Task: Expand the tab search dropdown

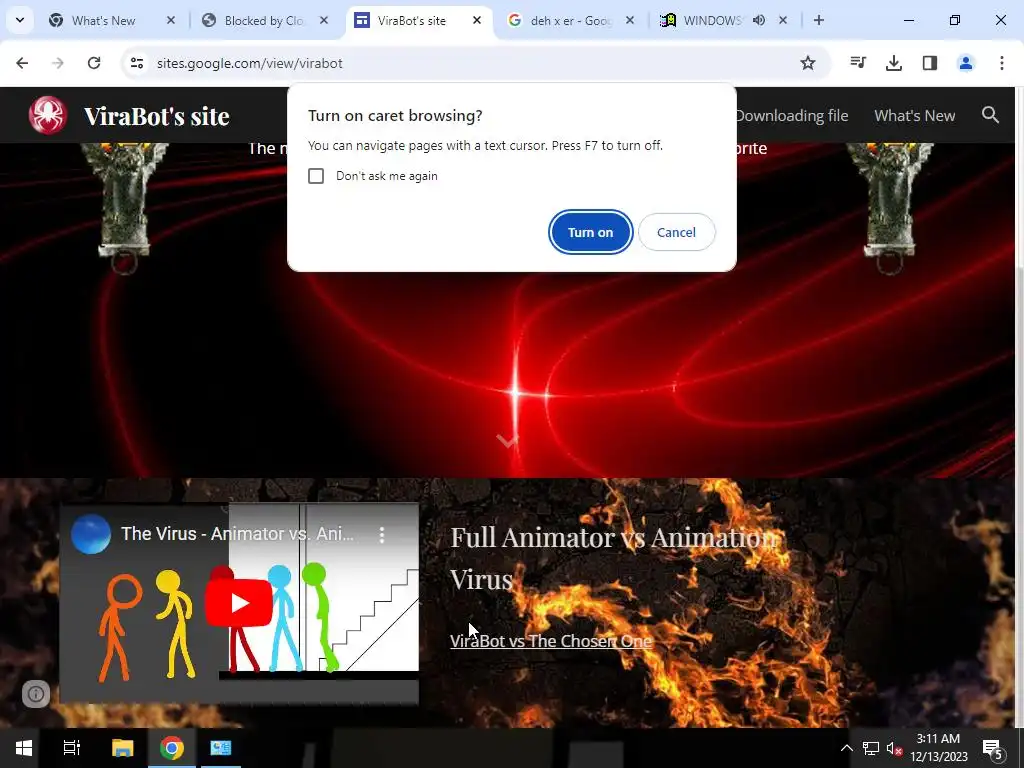Action: [x=20, y=20]
